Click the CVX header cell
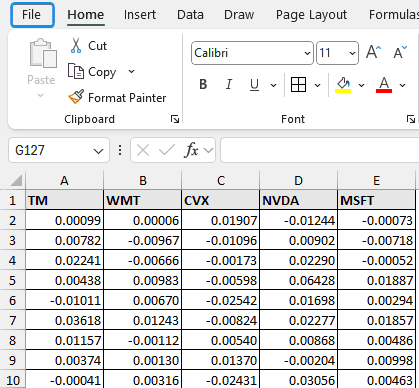The height and width of the screenshot is (388, 419). 221,200
